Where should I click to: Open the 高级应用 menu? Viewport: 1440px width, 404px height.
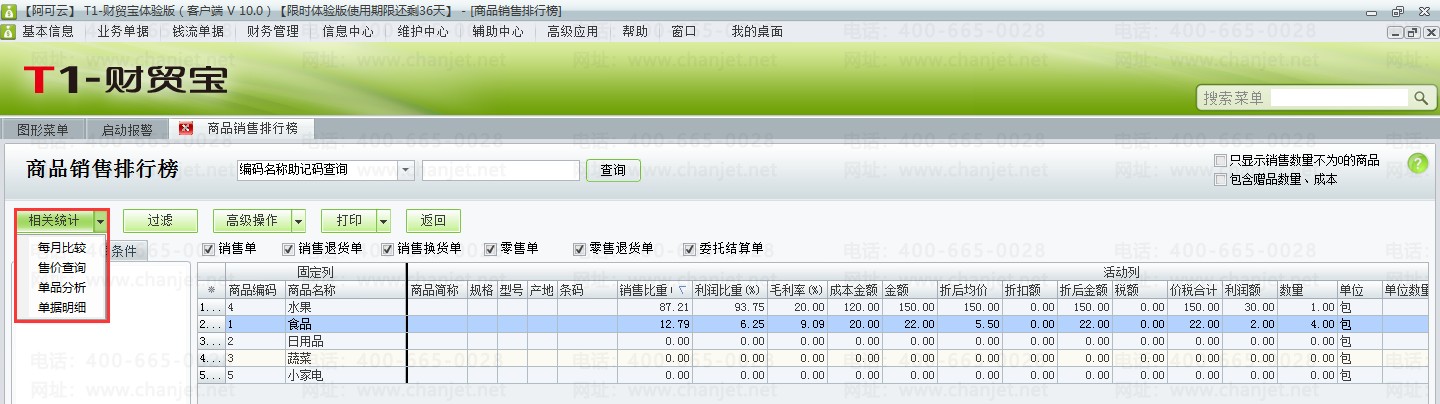(573, 31)
